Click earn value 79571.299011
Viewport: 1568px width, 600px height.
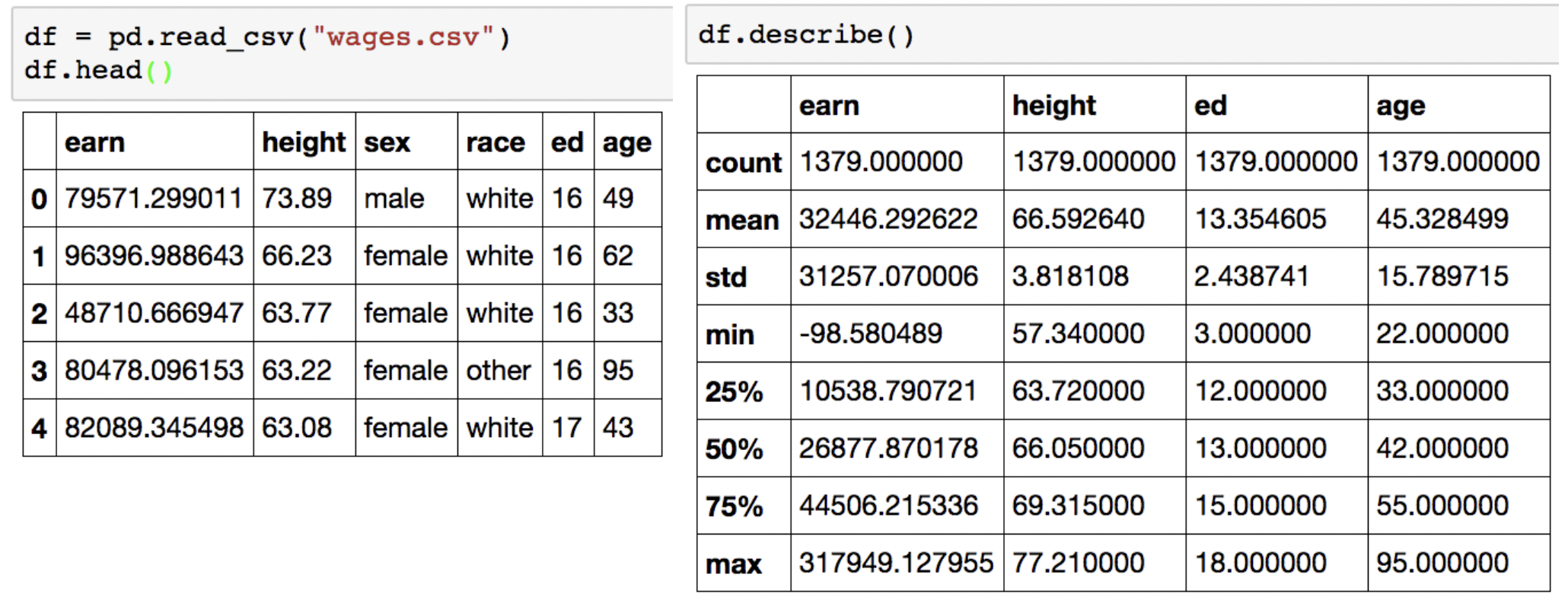click(x=153, y=198)
